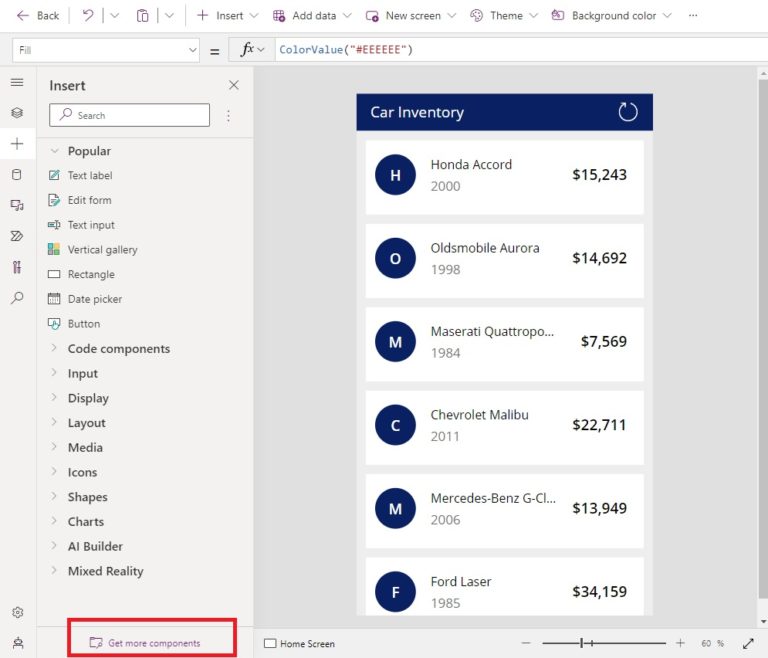Collapse the Popular section
Viewport: 768px width, 658px height.
tap(55, 151)
